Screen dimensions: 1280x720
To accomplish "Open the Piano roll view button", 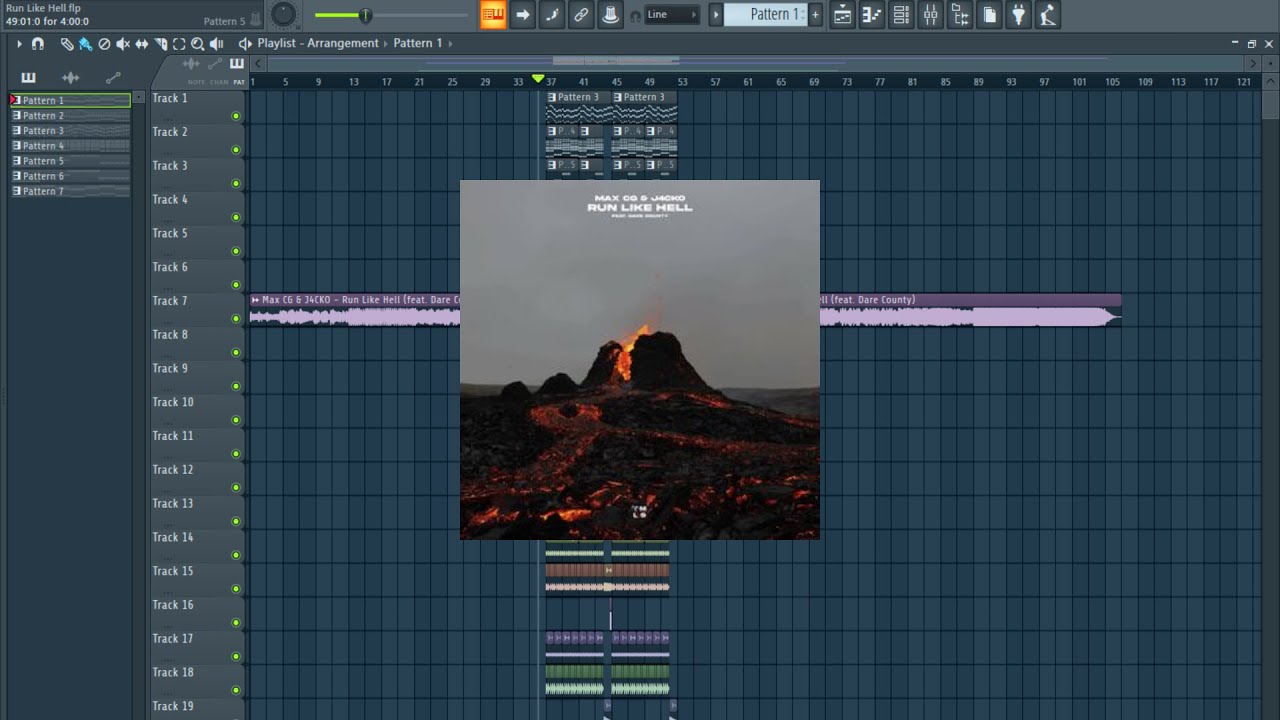I will (x=872, y=14).
